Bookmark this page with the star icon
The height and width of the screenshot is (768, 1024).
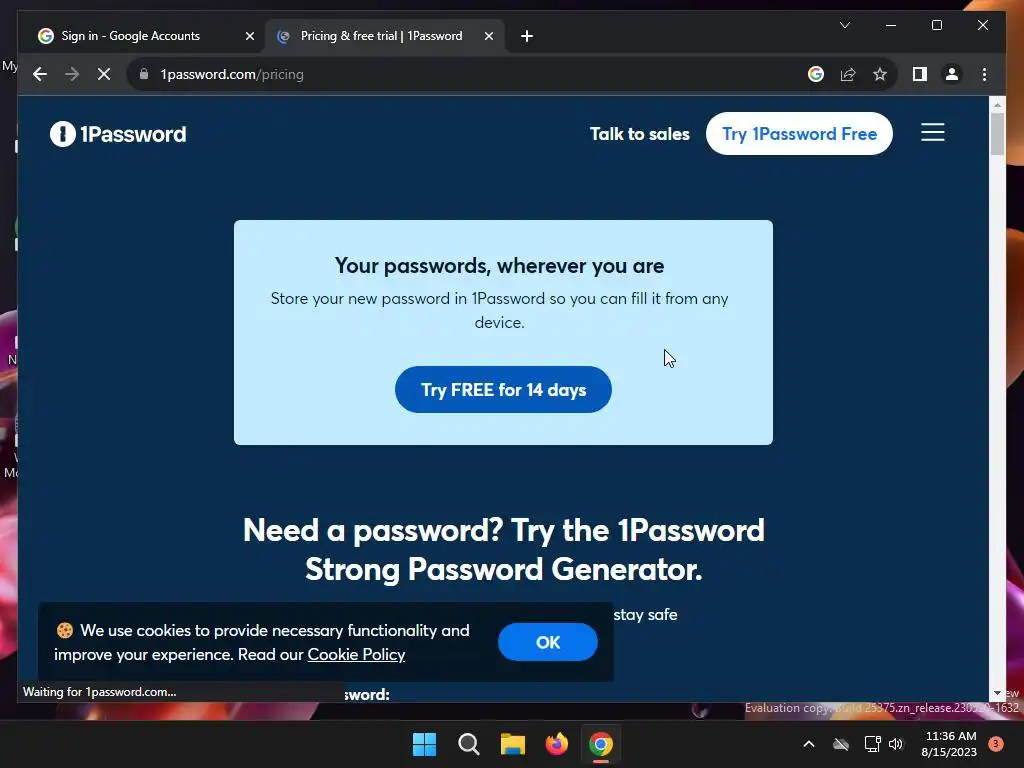coord(880,74)
